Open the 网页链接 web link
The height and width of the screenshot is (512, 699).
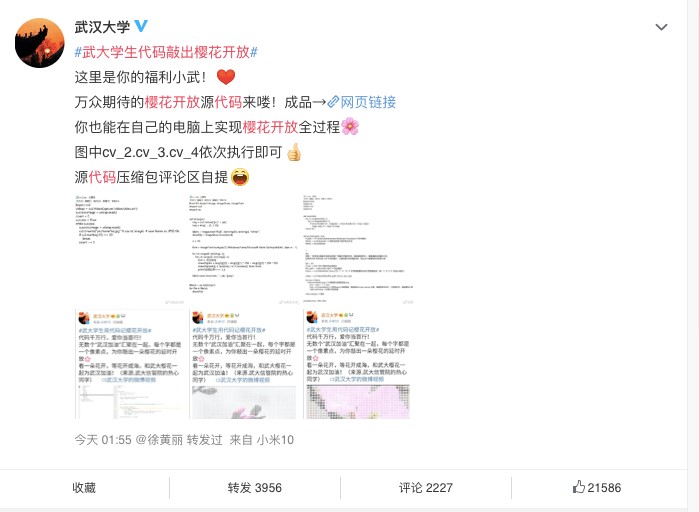(x=368, y=102)
